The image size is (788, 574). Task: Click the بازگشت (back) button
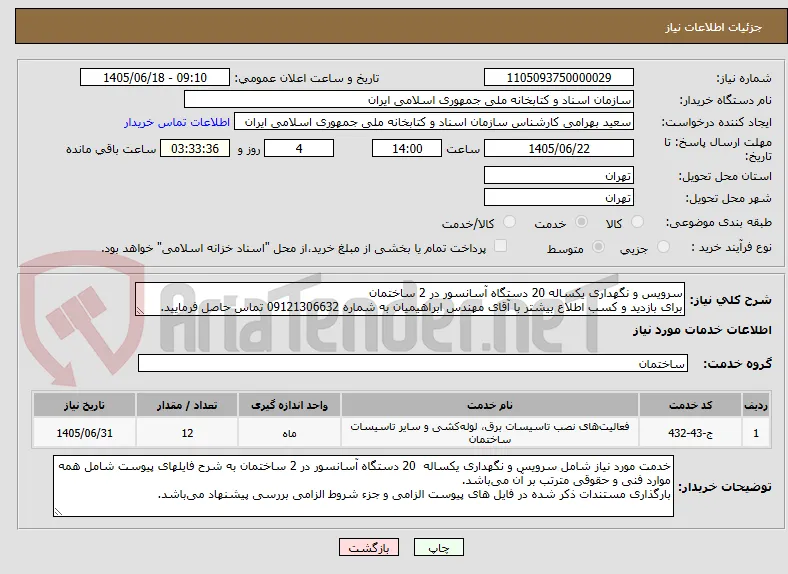point(369,547)
